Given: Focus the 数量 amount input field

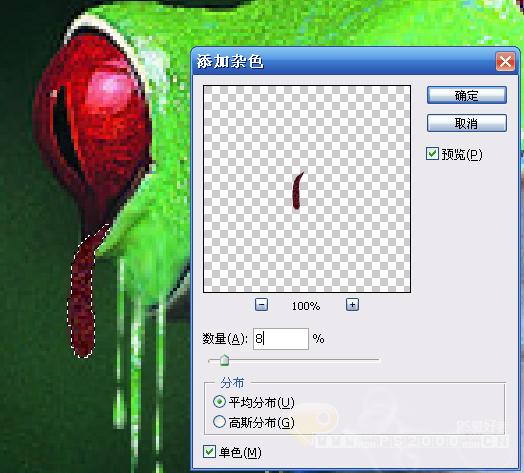Looking at the screenshot, I should pyautogui.click(x=281, y=339).
